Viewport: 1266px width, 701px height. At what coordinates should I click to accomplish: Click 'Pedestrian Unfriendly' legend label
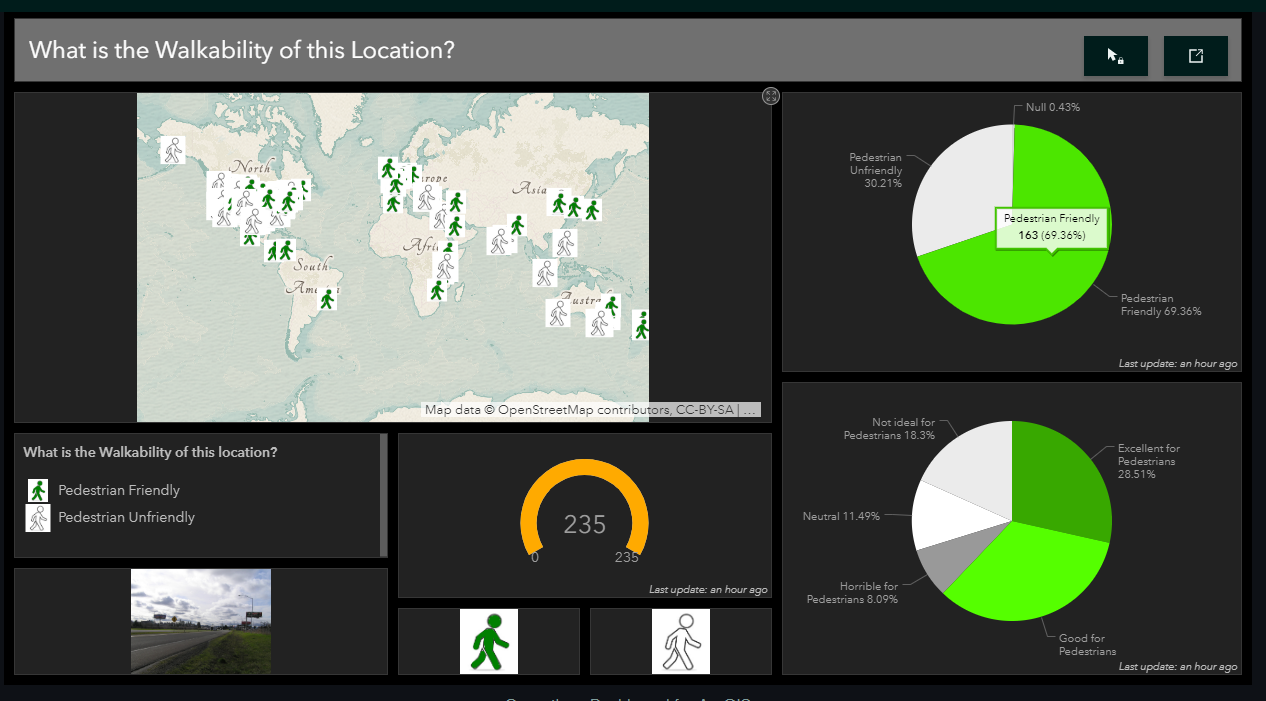point(127,517)
